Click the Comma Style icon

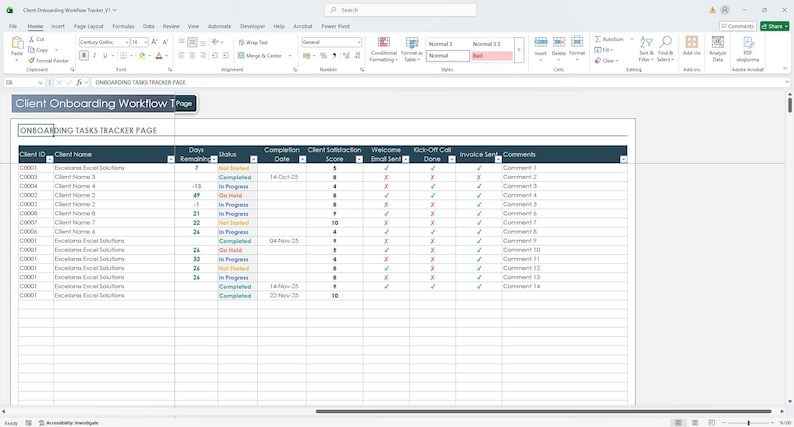click(x=334, y=56)
